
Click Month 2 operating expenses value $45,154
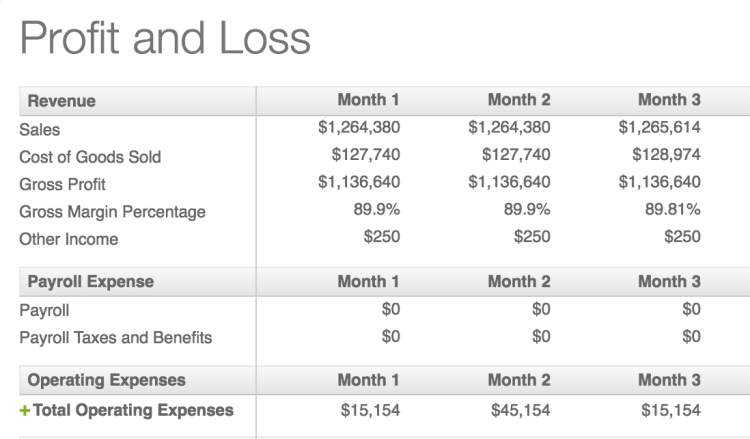[x=520, y=410]
